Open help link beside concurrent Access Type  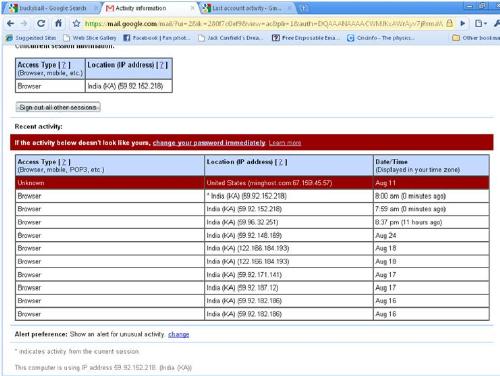tap(64, 65)
